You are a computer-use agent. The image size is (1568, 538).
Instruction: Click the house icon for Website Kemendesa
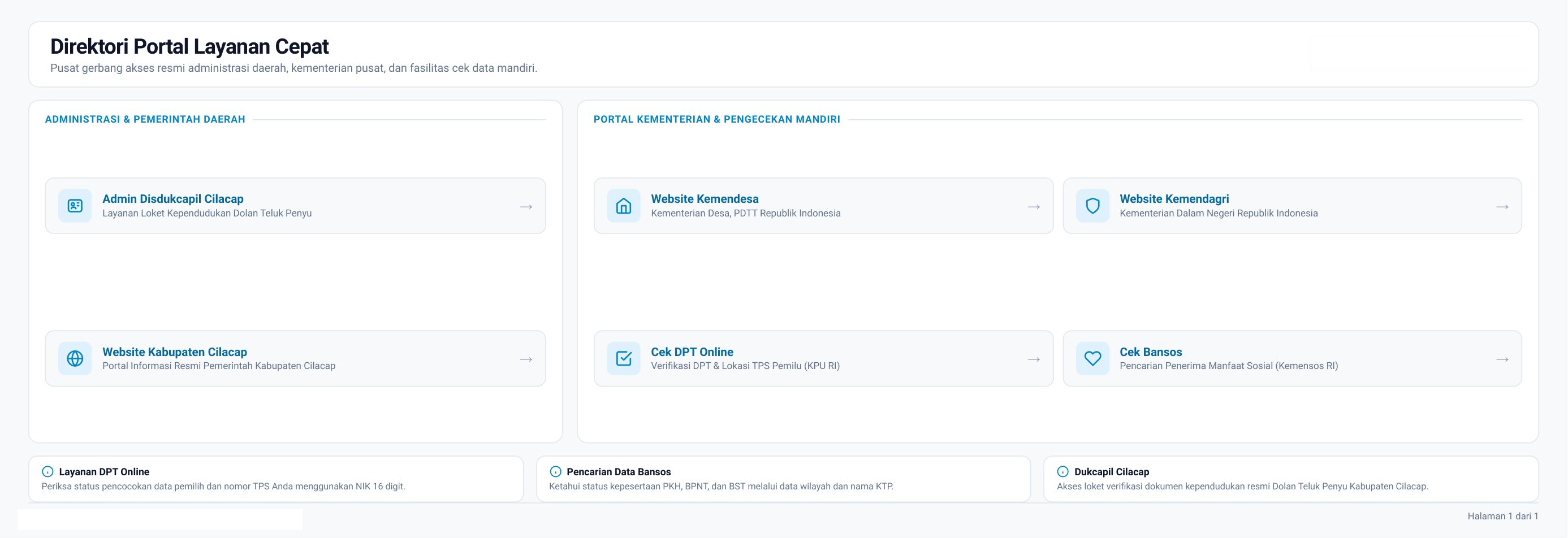pos(623,206)
